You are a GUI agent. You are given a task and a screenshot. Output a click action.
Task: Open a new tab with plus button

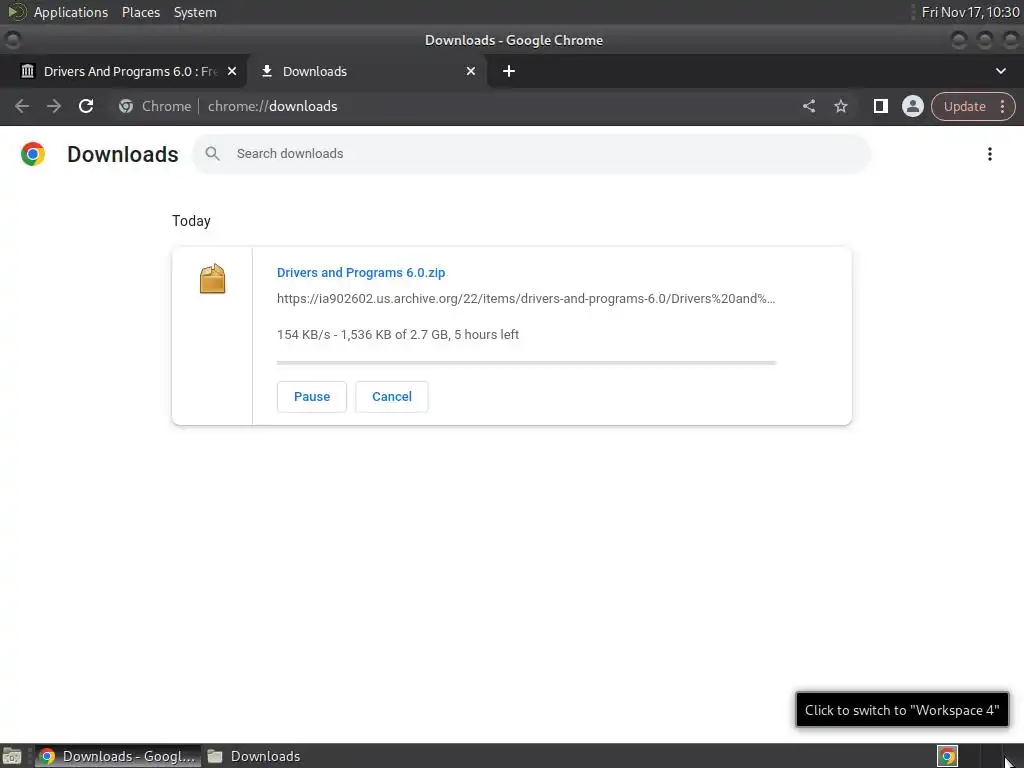tap(509, 71)
